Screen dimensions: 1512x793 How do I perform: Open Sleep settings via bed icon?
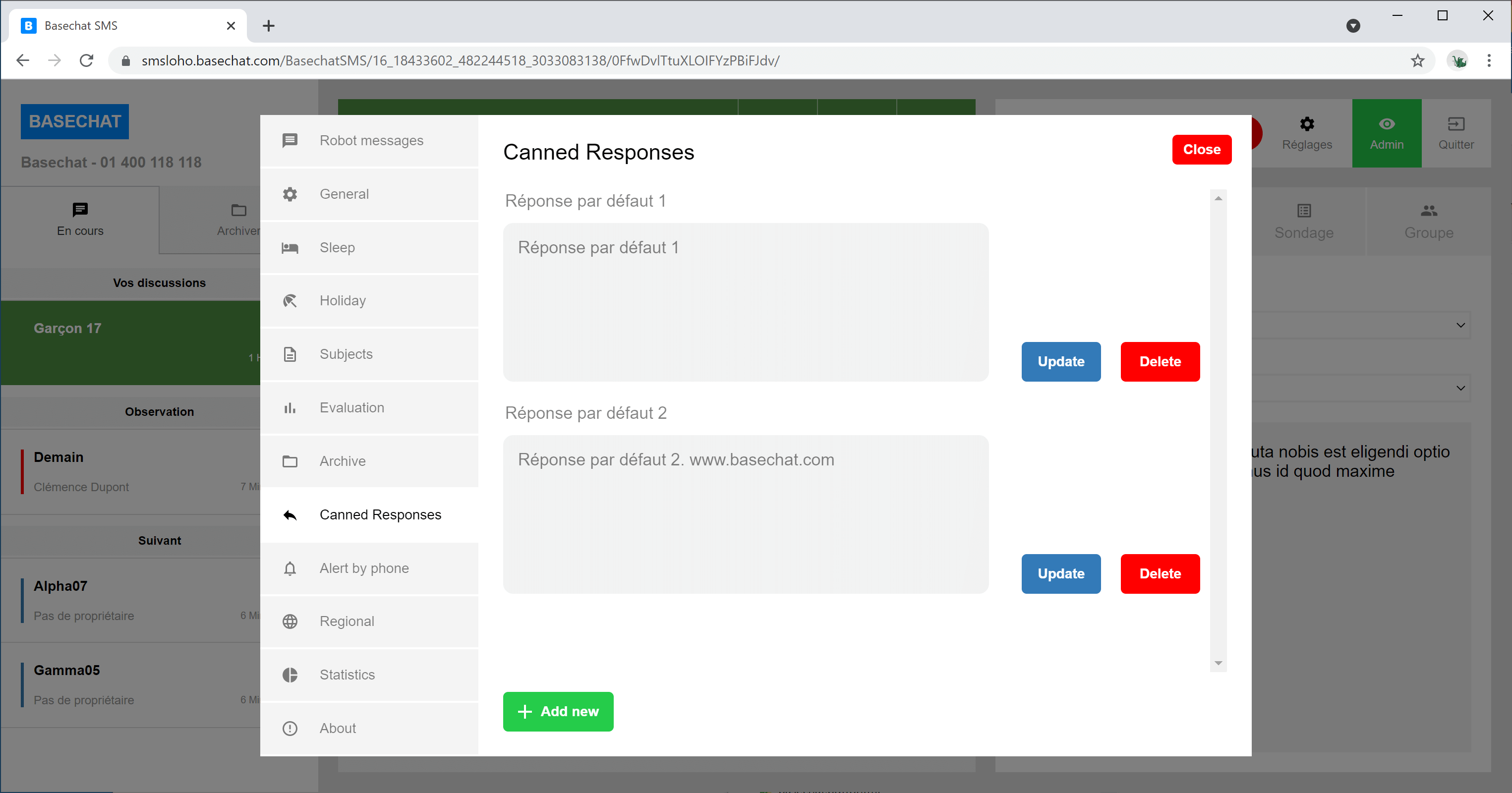coord(290,248)
